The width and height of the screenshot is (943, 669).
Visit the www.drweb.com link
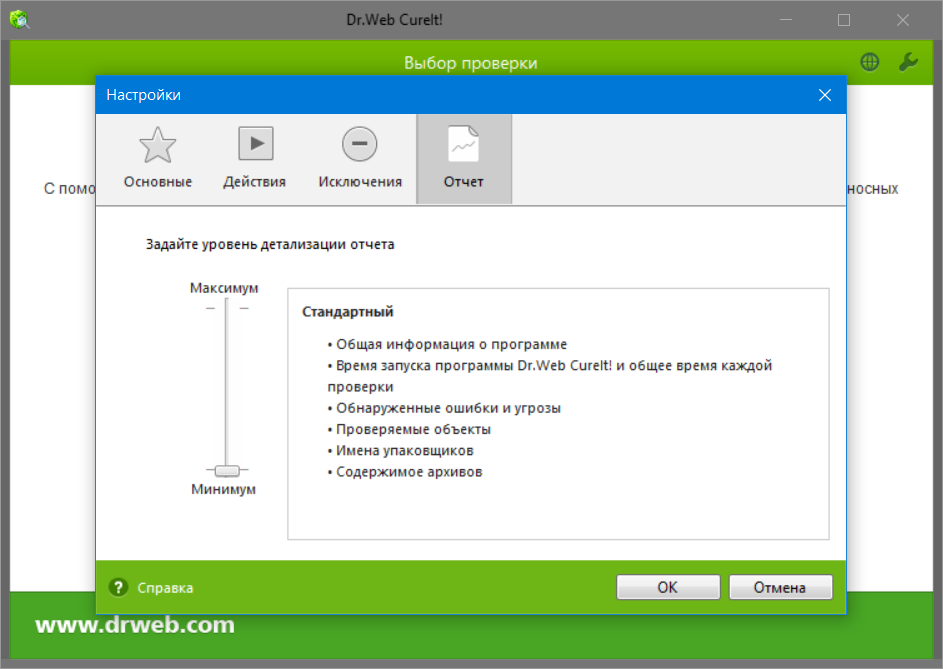(x=135, y=624)
